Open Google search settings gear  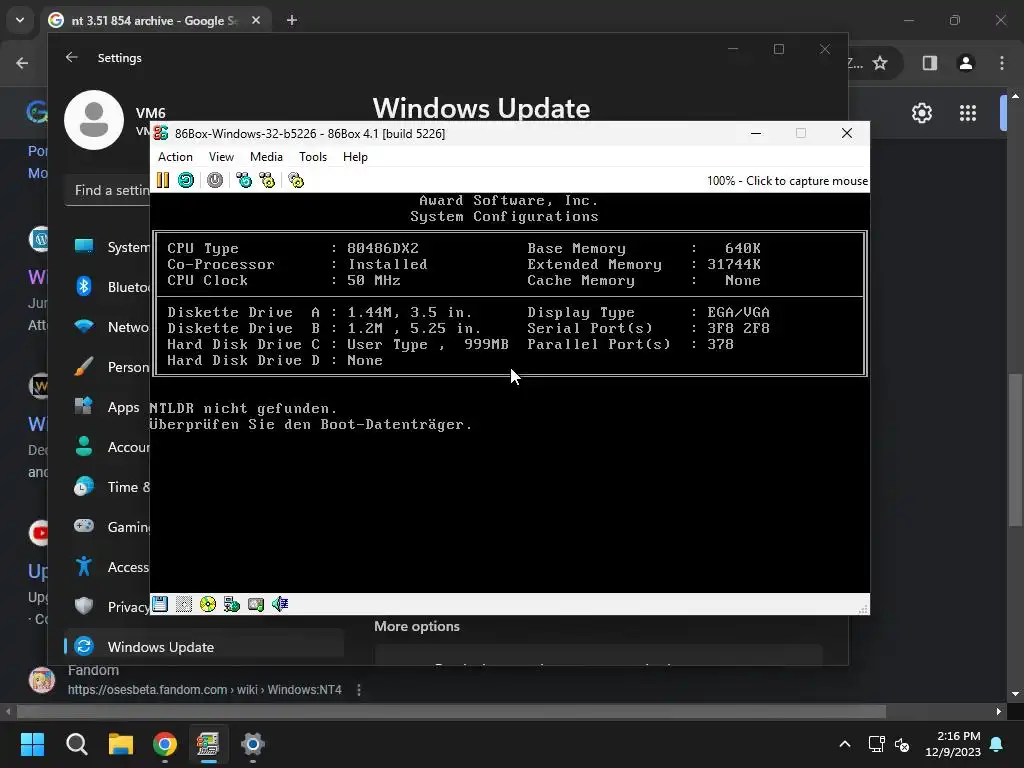(921, 113)
